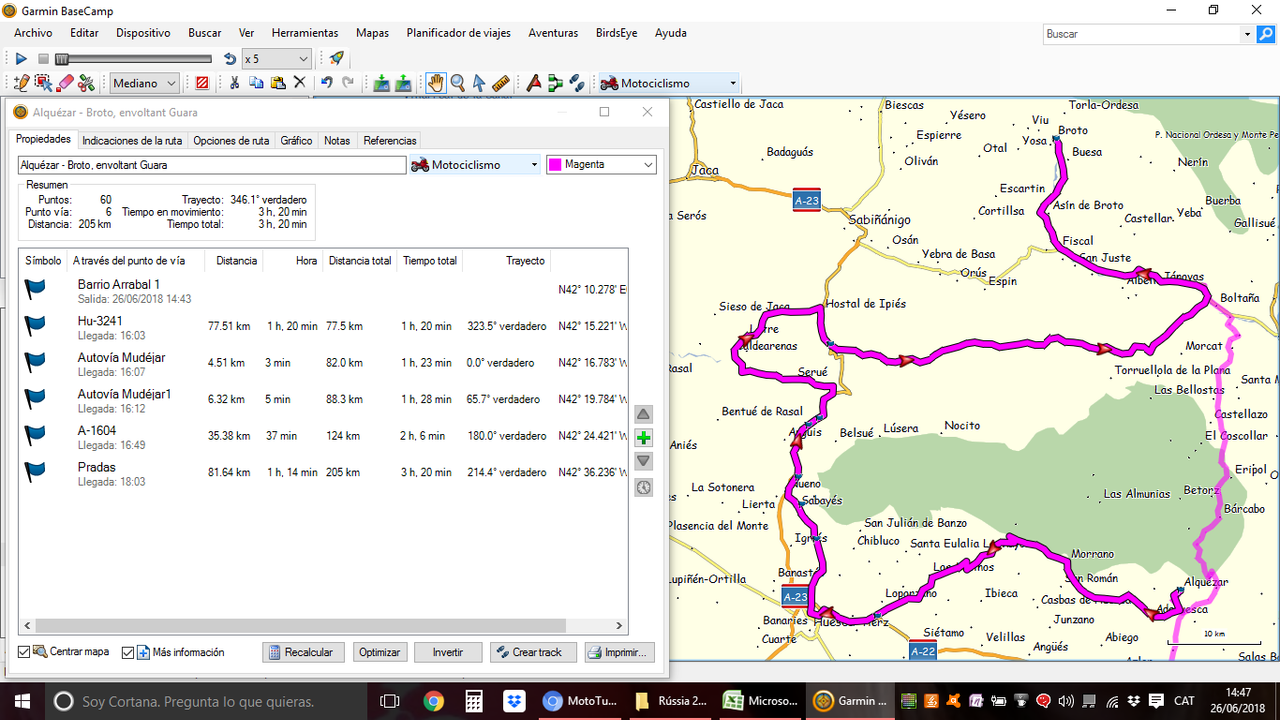The image size is (1280, 720).
Task: Open the Magenta color dropdown
Action: point(601,165)
